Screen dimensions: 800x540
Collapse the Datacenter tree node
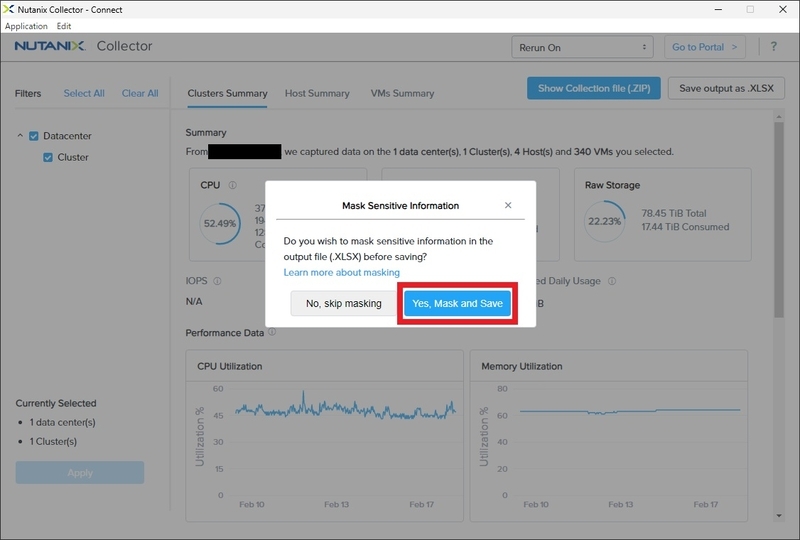click(x=20, y=136)
